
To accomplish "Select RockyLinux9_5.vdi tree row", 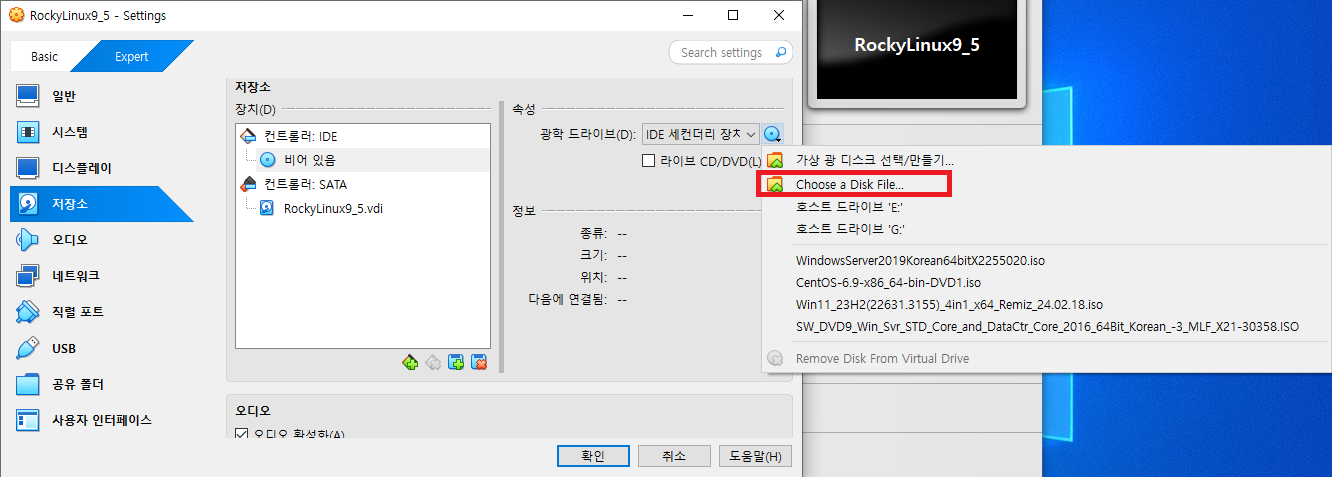I will (363, 208).
